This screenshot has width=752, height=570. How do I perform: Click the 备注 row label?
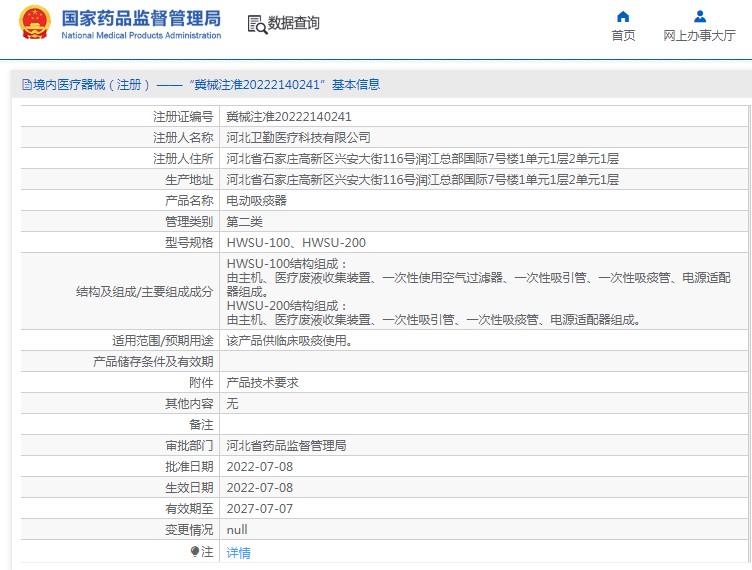point(201,425)
